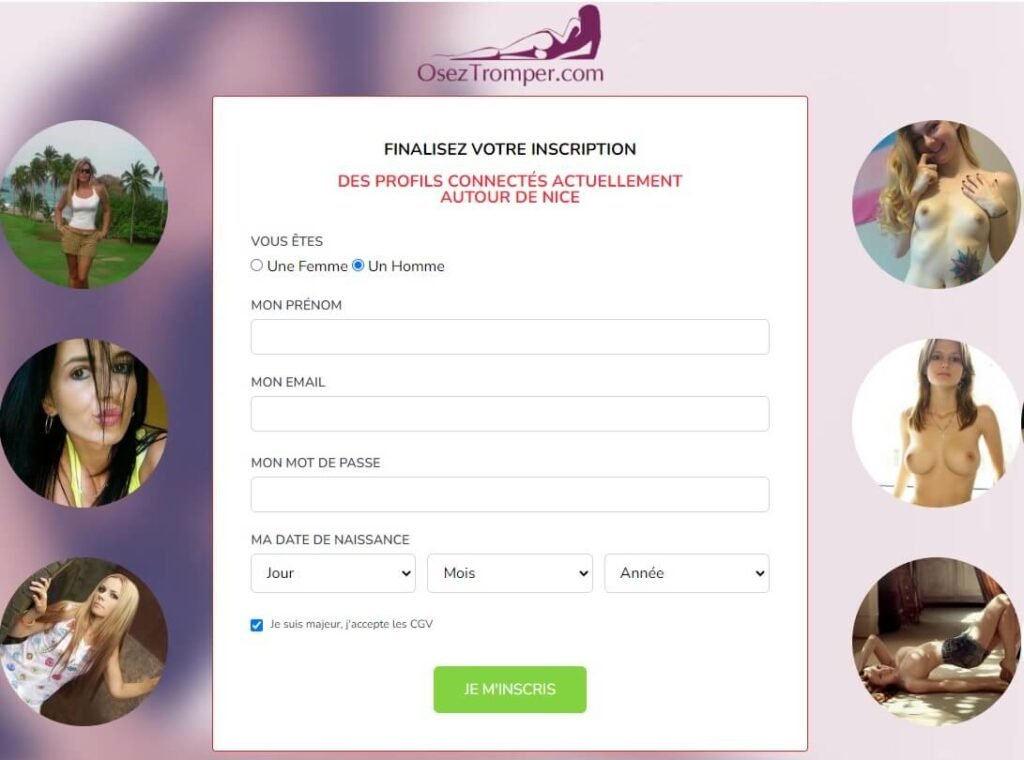Select the Un Homme radio button
The width and height of the screenshot is (1024, 760).
tap(358, 265)
